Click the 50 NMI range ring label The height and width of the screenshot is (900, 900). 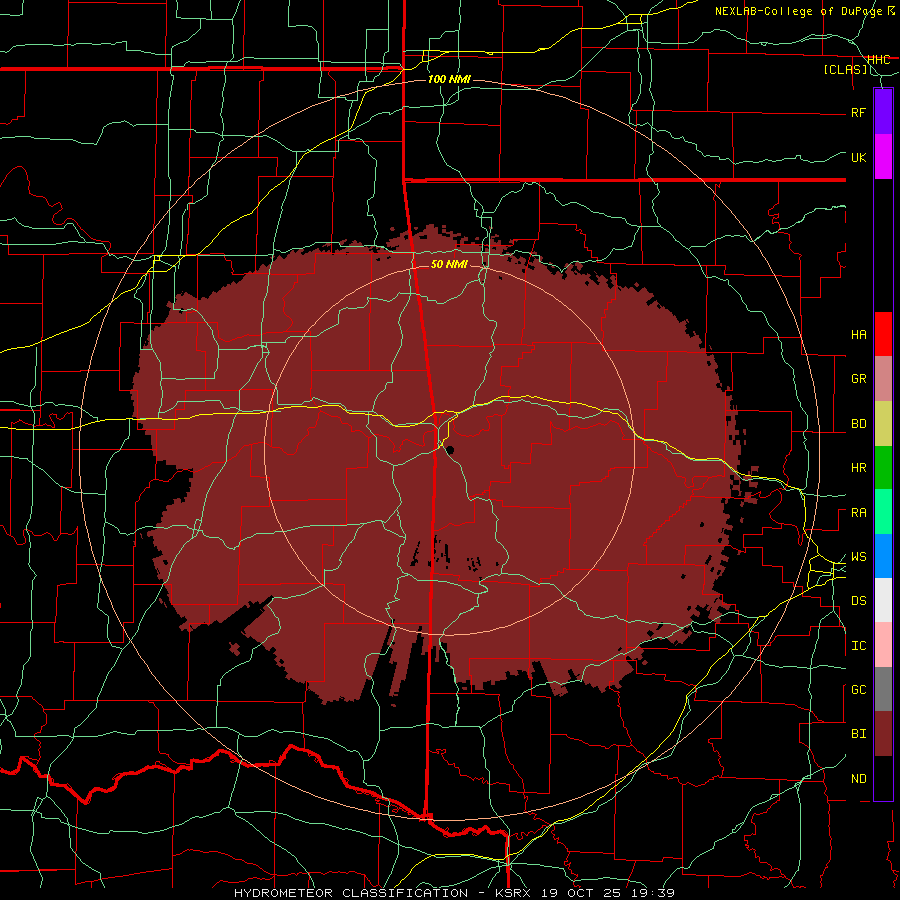click(x=449, y=264)
